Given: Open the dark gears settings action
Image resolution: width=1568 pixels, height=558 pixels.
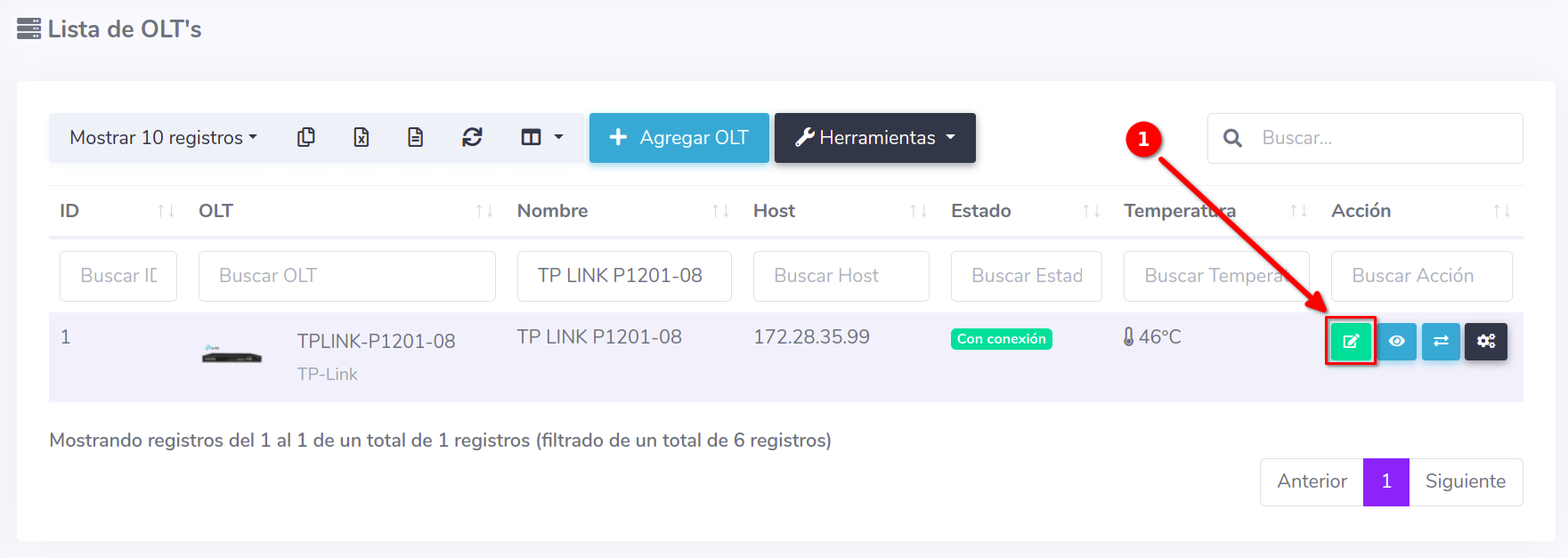Looking at the screenshot, I should pyautogui.click(x=1486, y=341).
